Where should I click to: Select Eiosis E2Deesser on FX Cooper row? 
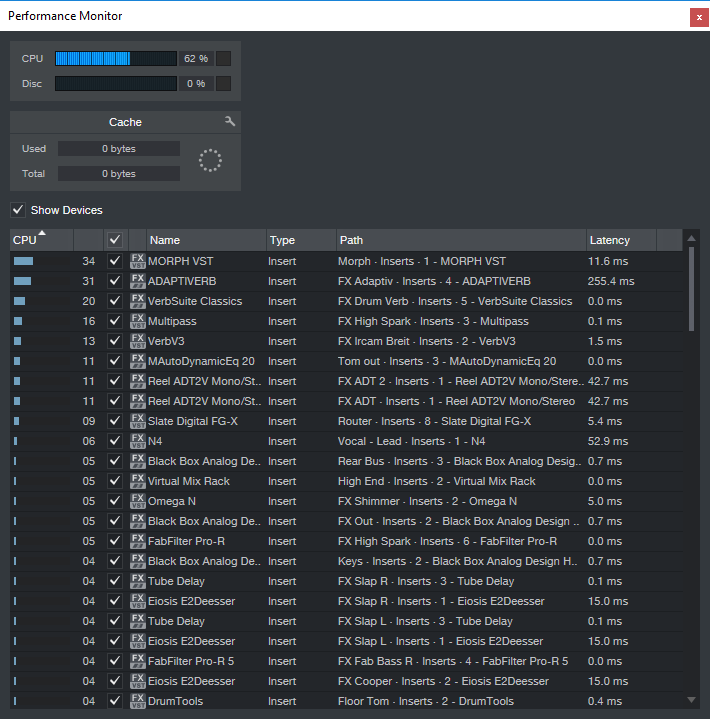(191, 681)
